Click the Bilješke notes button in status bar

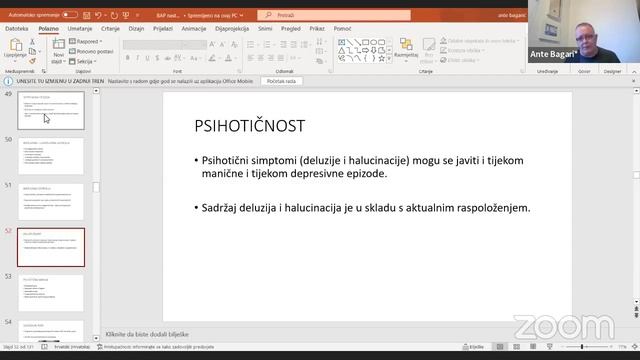point(473,347)
